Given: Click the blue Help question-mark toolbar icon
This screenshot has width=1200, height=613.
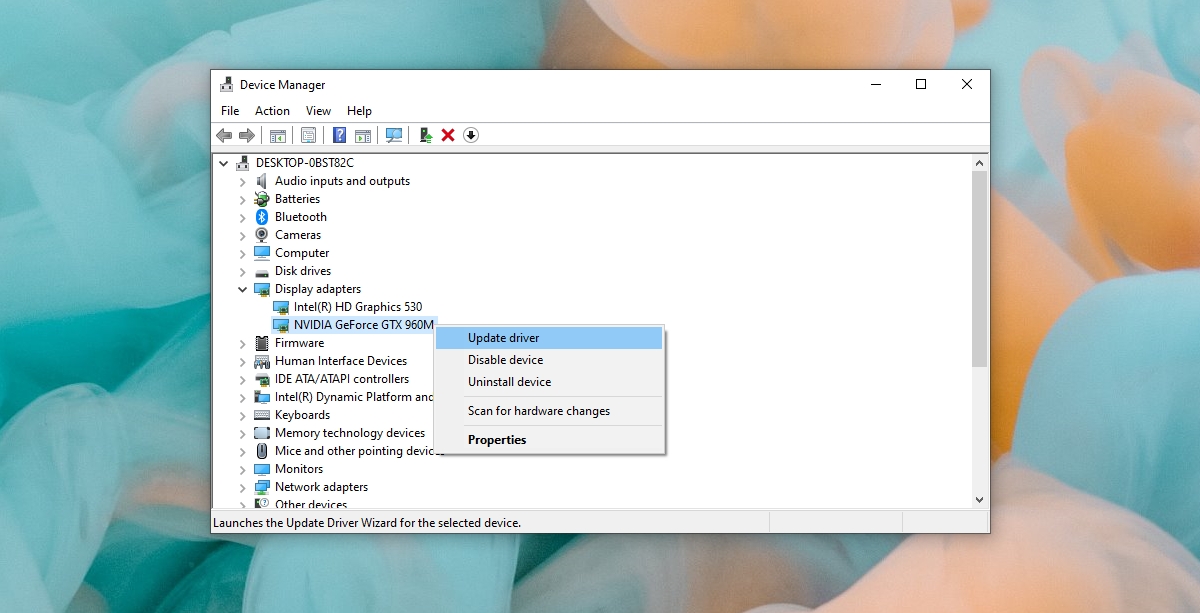Looking at the screenshot, I should pos(340,135).
